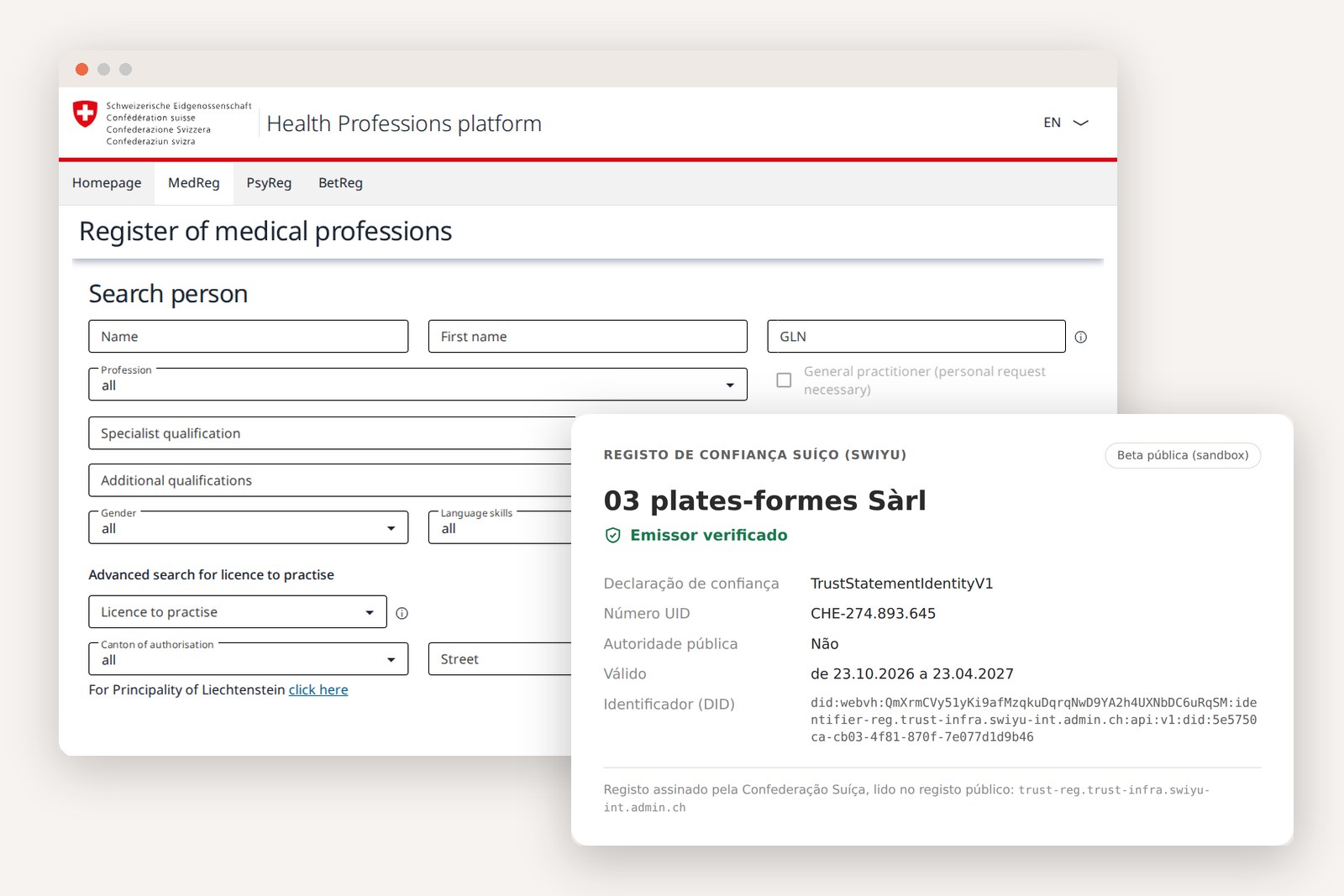Select the MedReg tab
1344x896 pixels.
(194, 183)
